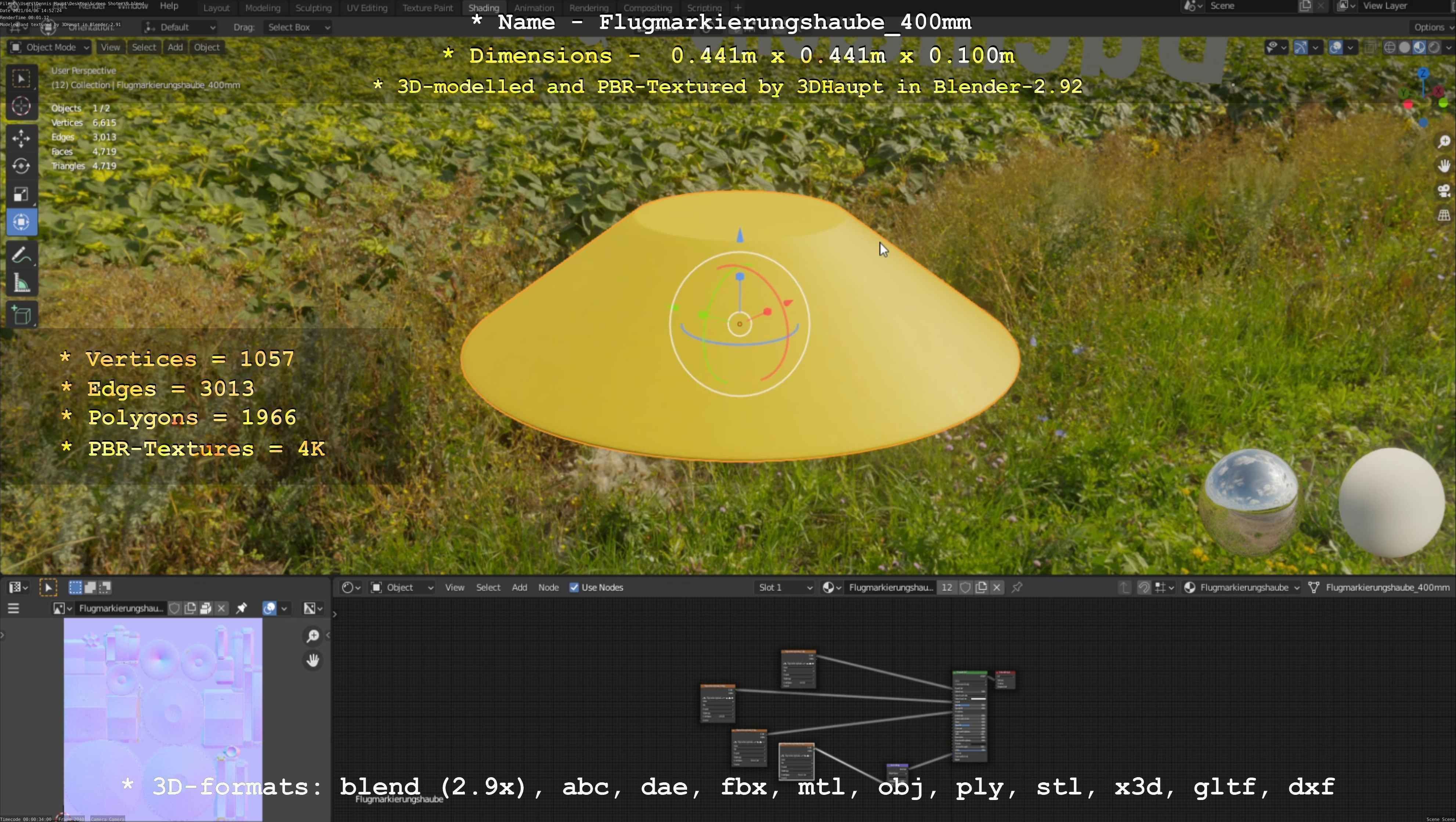
Task: Activate the Annotate tool
Action: [21, 256]
